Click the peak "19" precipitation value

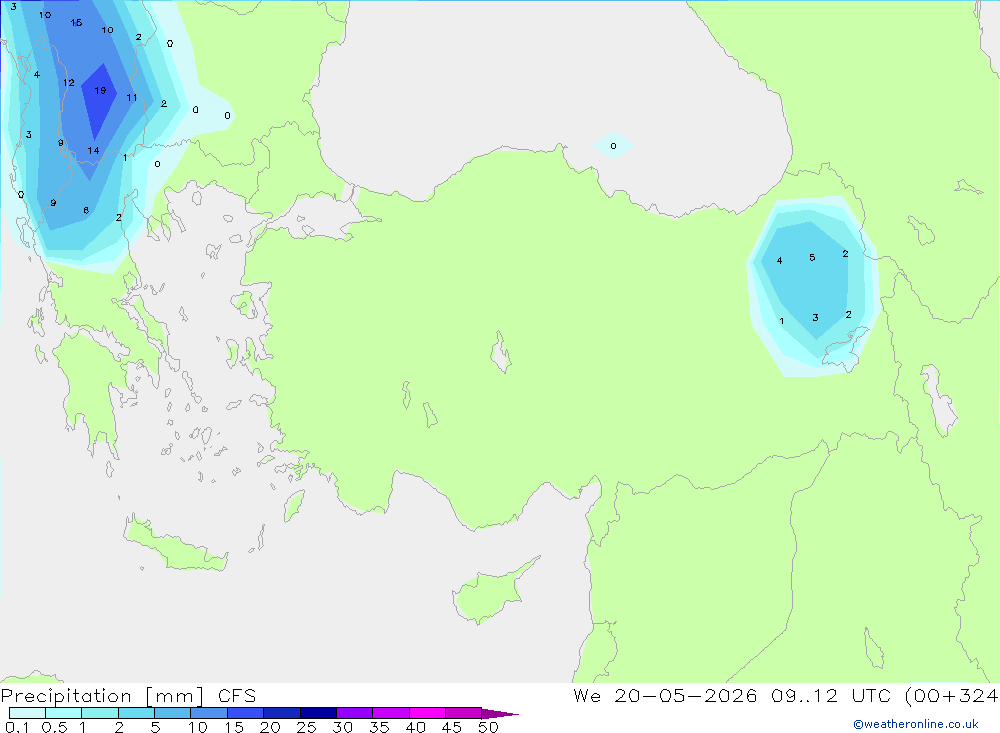(x=100, y=91)
